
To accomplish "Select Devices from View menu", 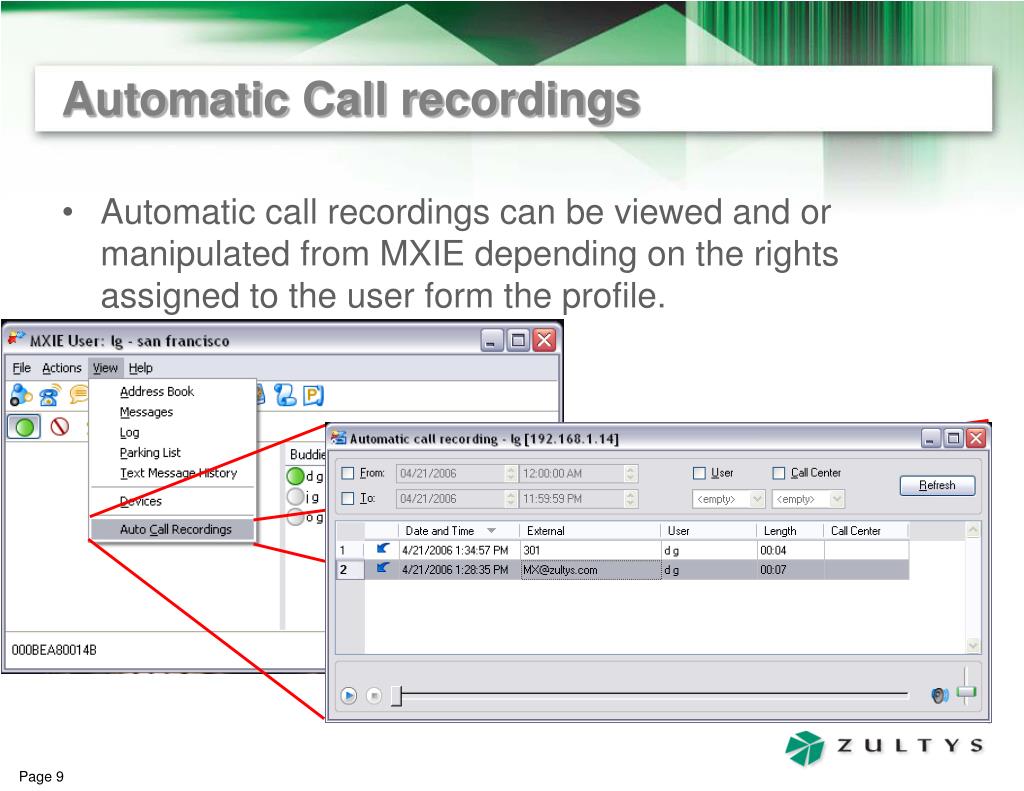I will pos(140,501).
